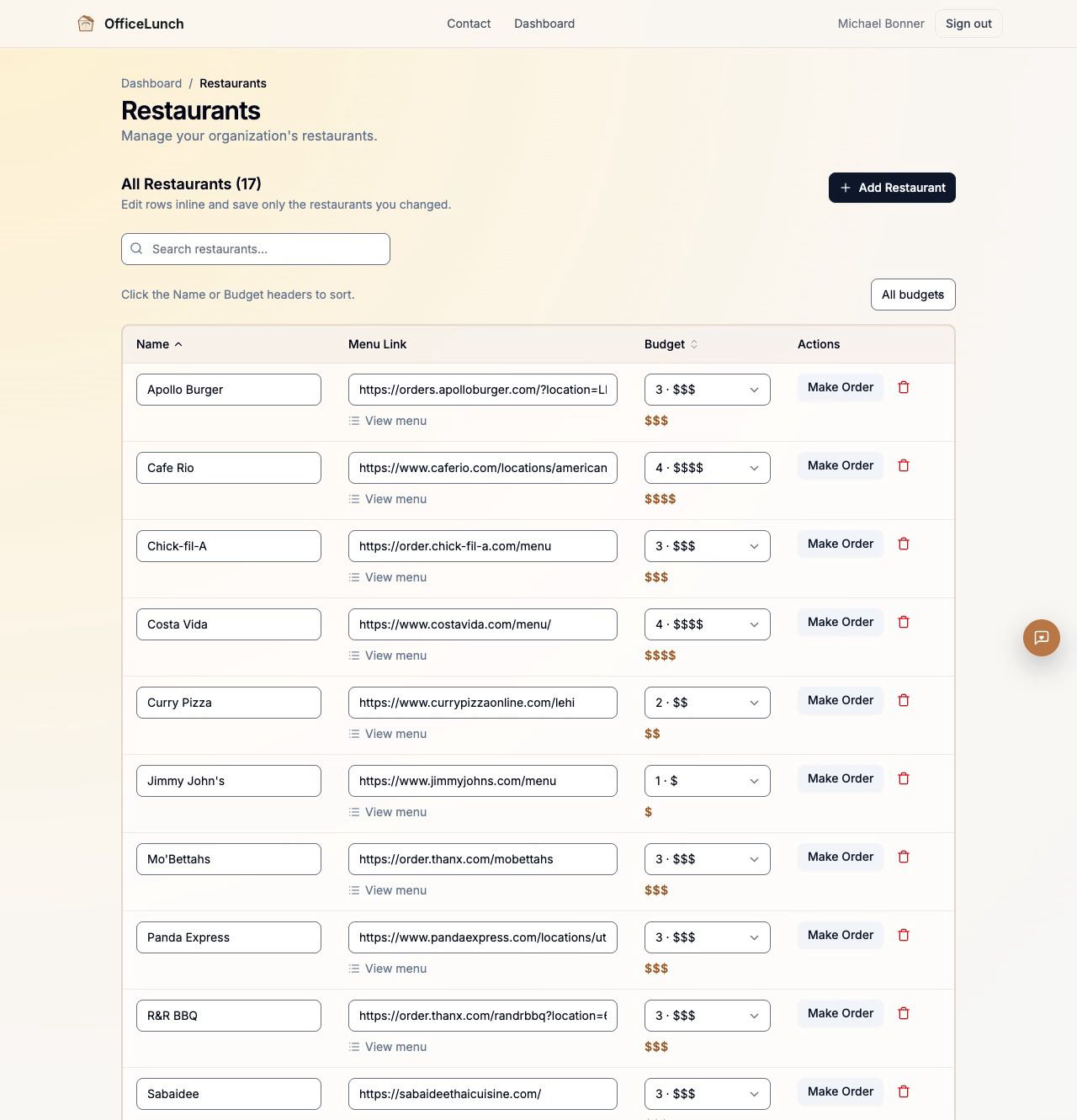The image size is (1077, 1120).
Task: Open Apollo Burger budget dropdown
Action: [708, 390]
